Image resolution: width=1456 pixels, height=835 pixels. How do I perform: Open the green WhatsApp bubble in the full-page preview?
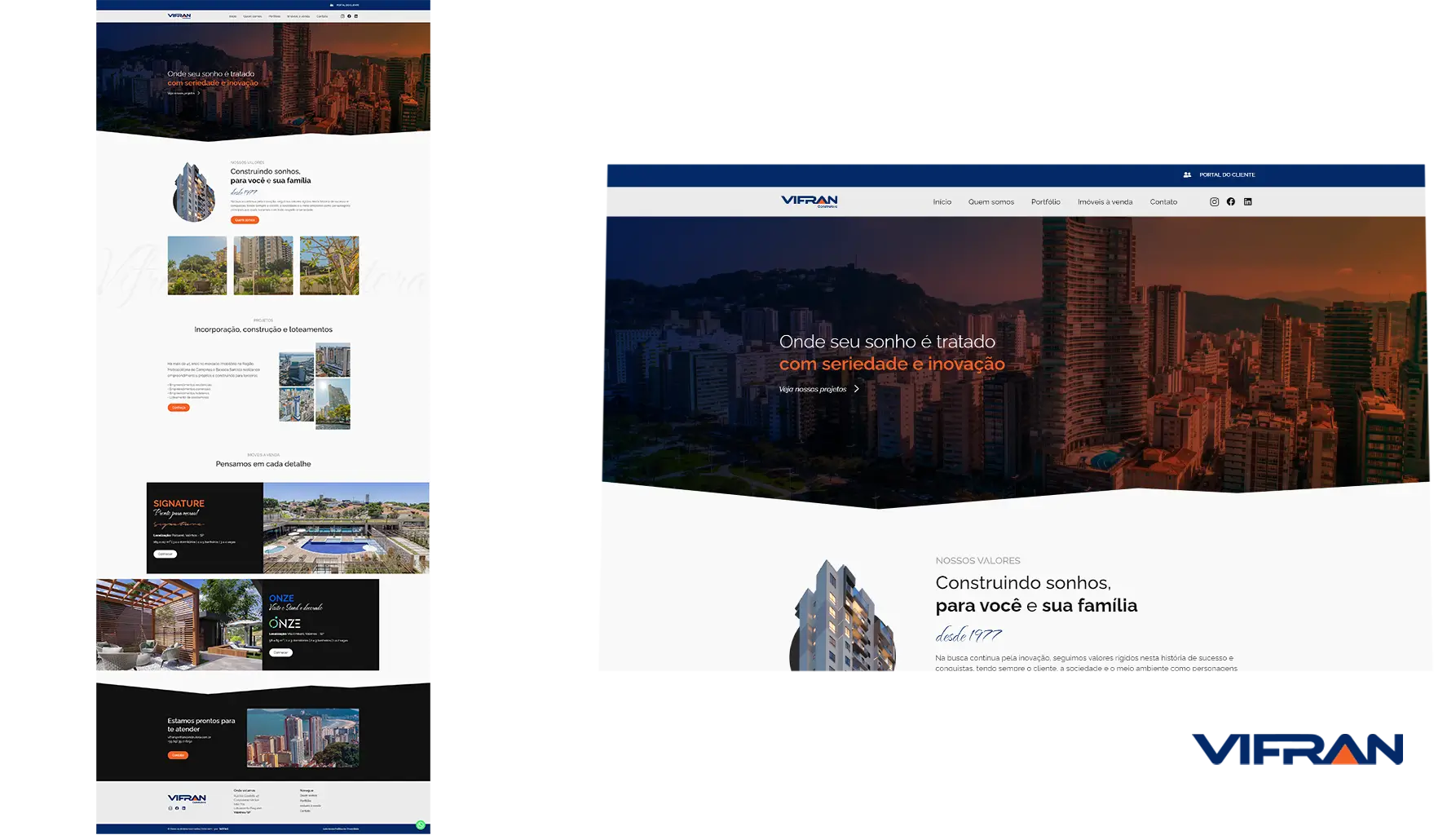[421, 824]
